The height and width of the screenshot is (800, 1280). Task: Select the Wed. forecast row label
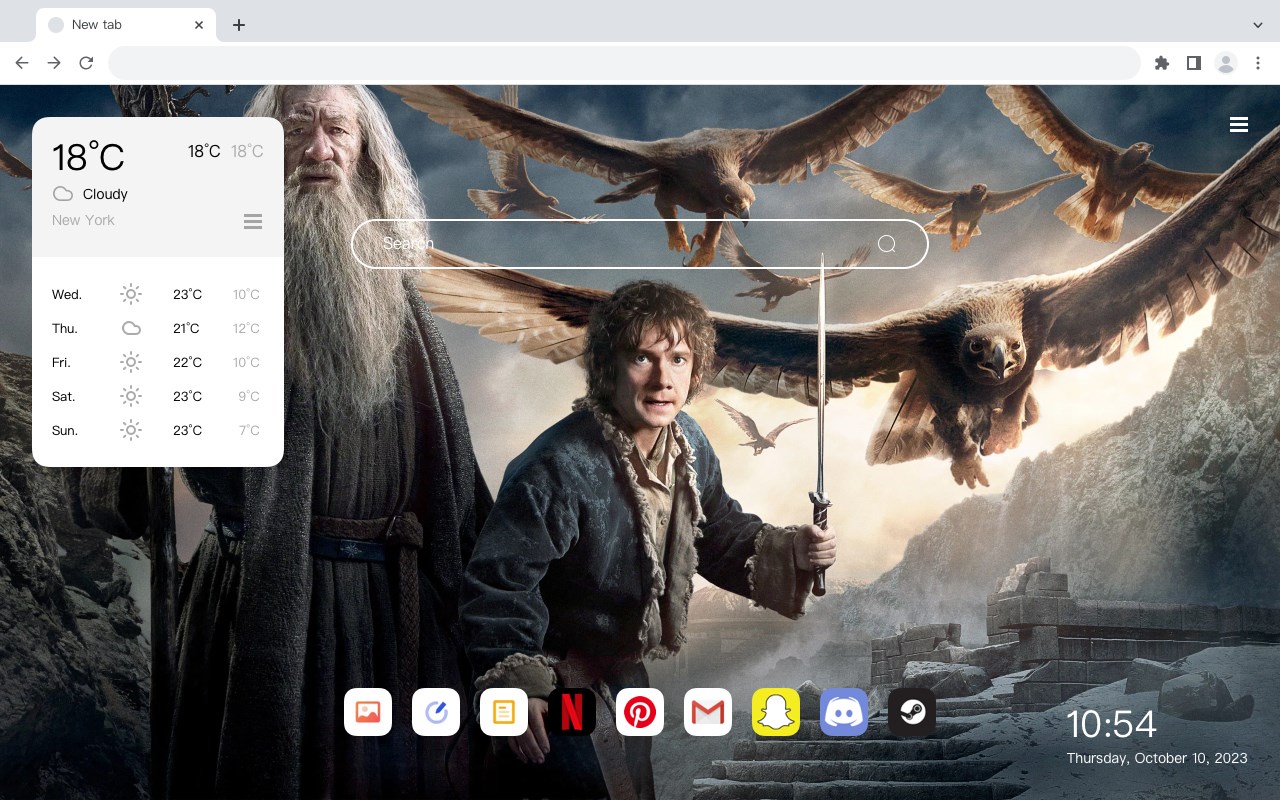67,295
